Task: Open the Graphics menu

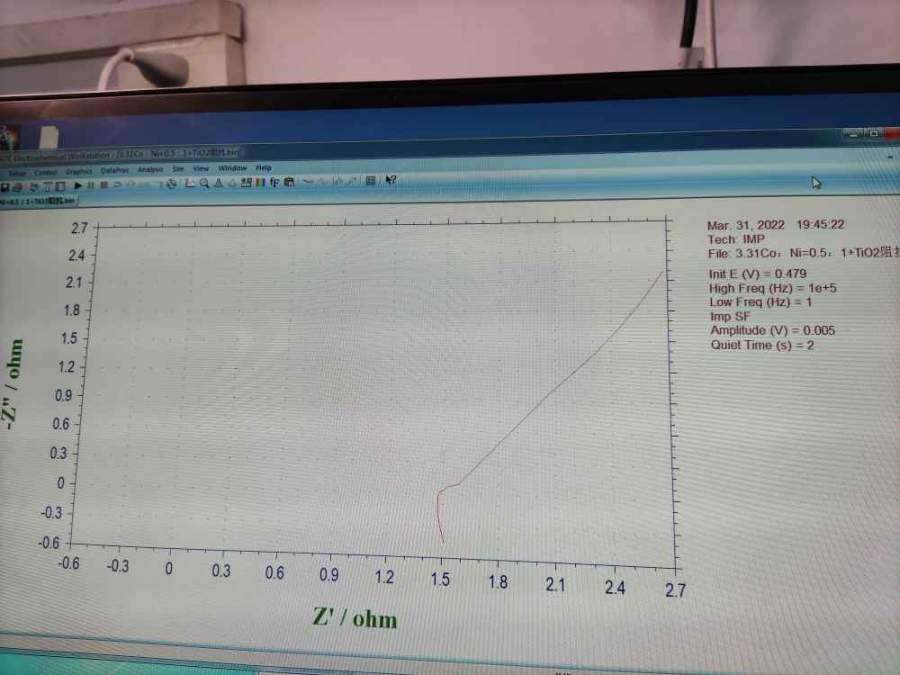Action: pyautogui.click(x=79, y=171)
